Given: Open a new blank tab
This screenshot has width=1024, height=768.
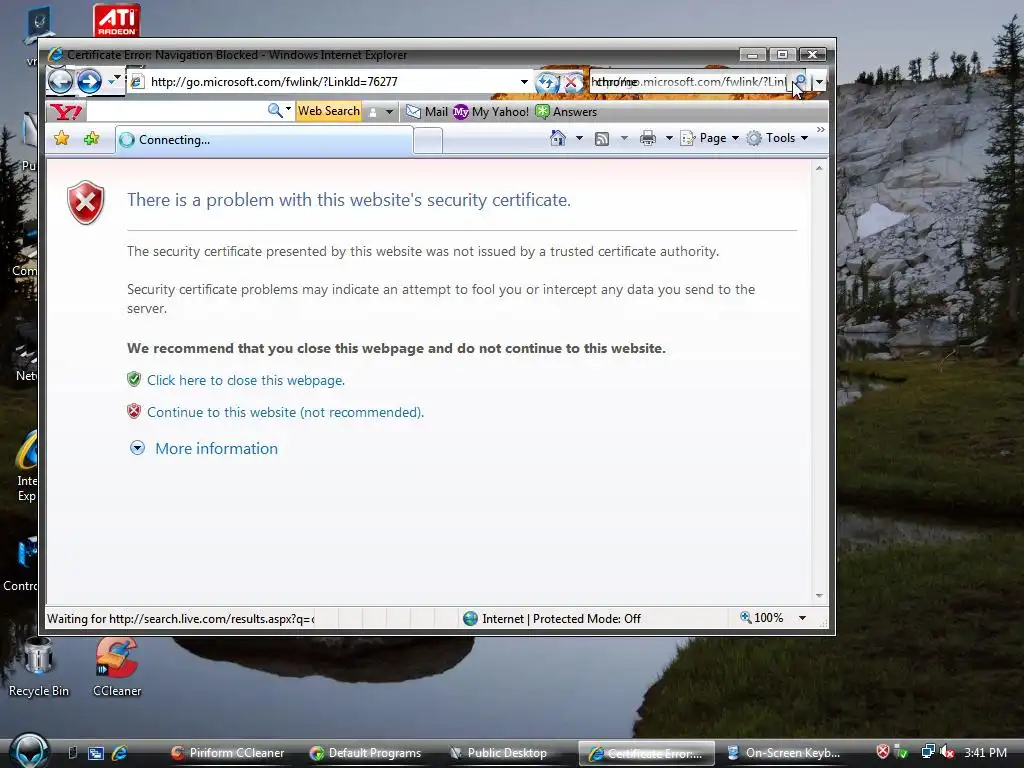Looking at the screenshot, I should pos(428,141).
